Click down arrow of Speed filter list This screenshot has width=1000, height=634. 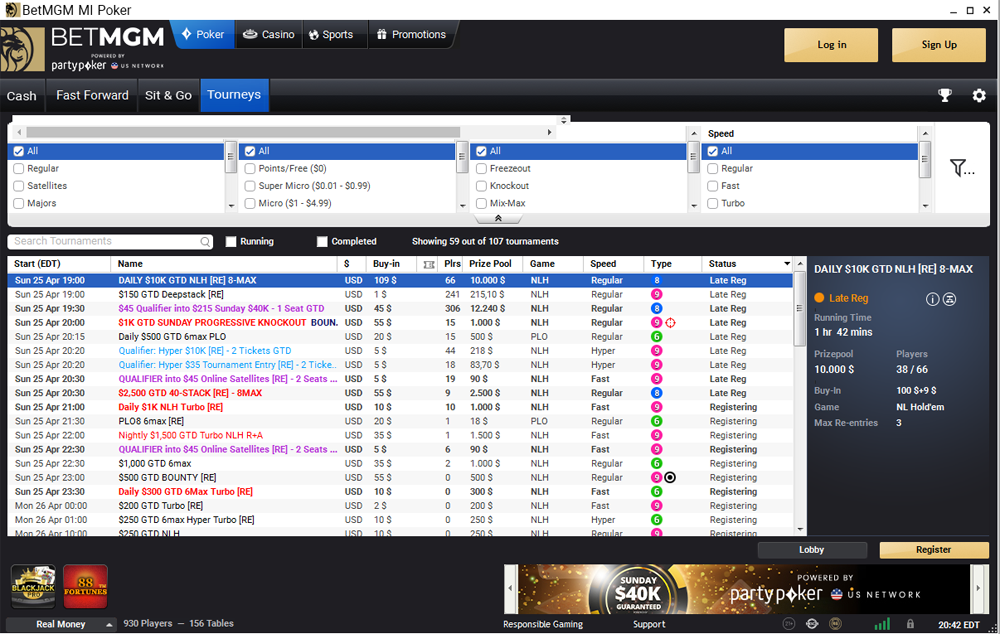(x=925, y=206)
